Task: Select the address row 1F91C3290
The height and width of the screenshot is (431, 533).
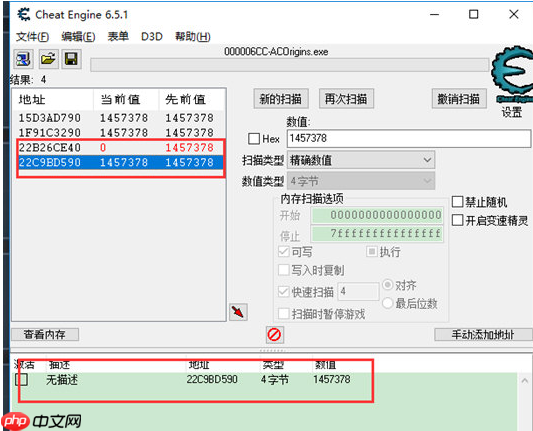Action: [x=119, y=133]
